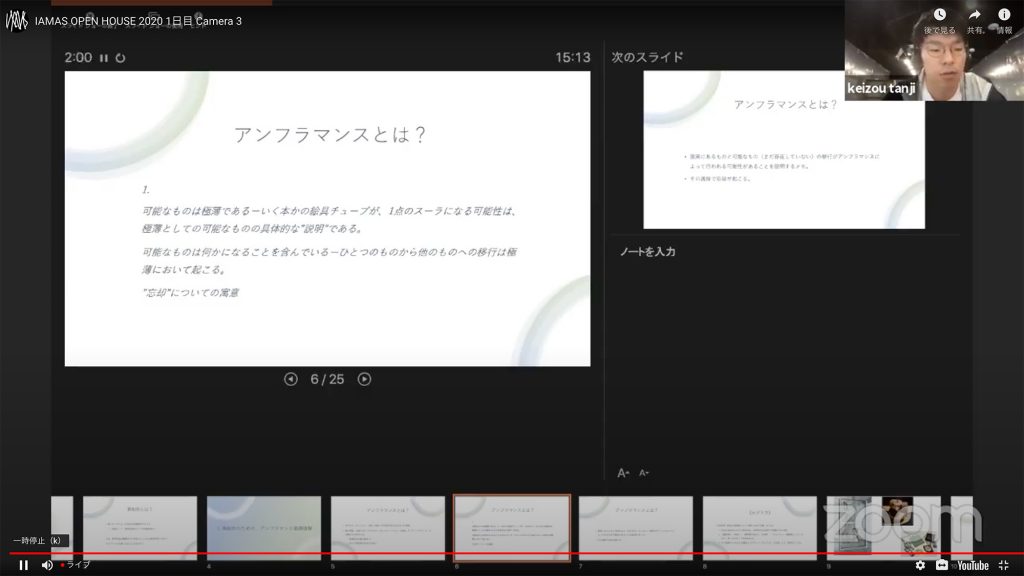Pause the YouTube live video
Image resolution: width=1024 pixels, height=576 pixels.
click(x=24, y=565)
